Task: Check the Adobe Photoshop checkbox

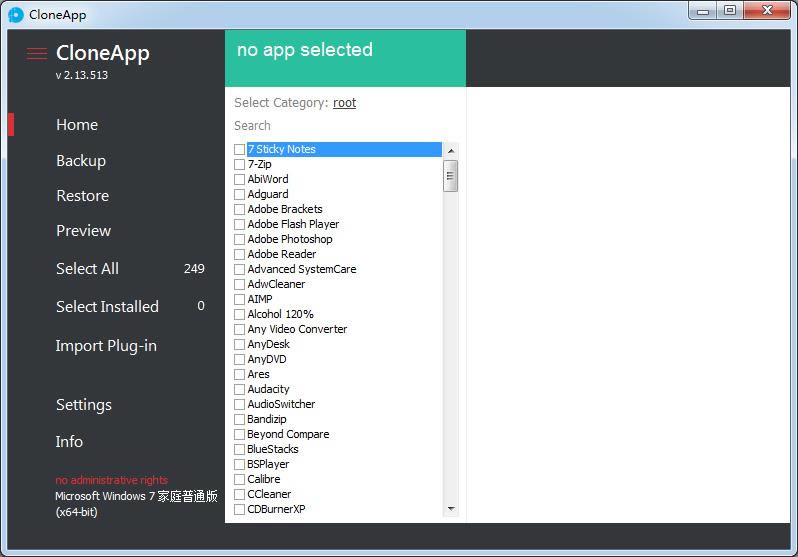Action: (x=239, y=239)
